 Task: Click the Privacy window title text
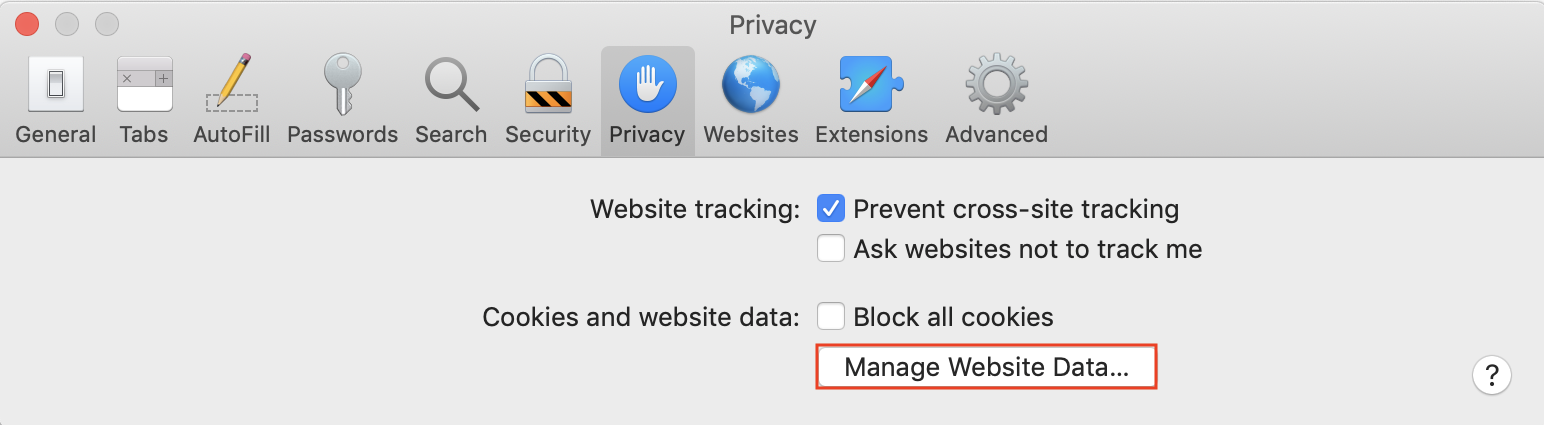tap(772, 24)
